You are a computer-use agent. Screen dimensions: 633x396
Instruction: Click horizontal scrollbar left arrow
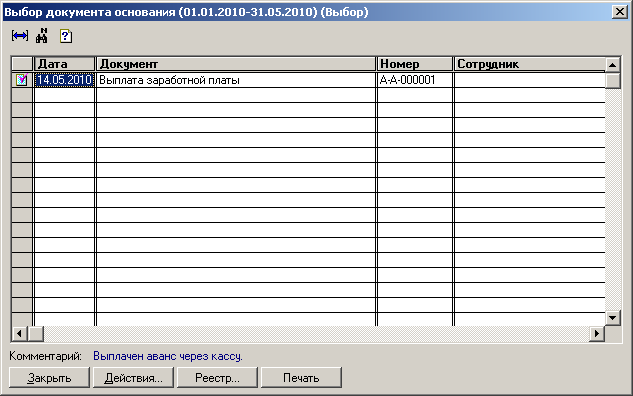[19, 334]
